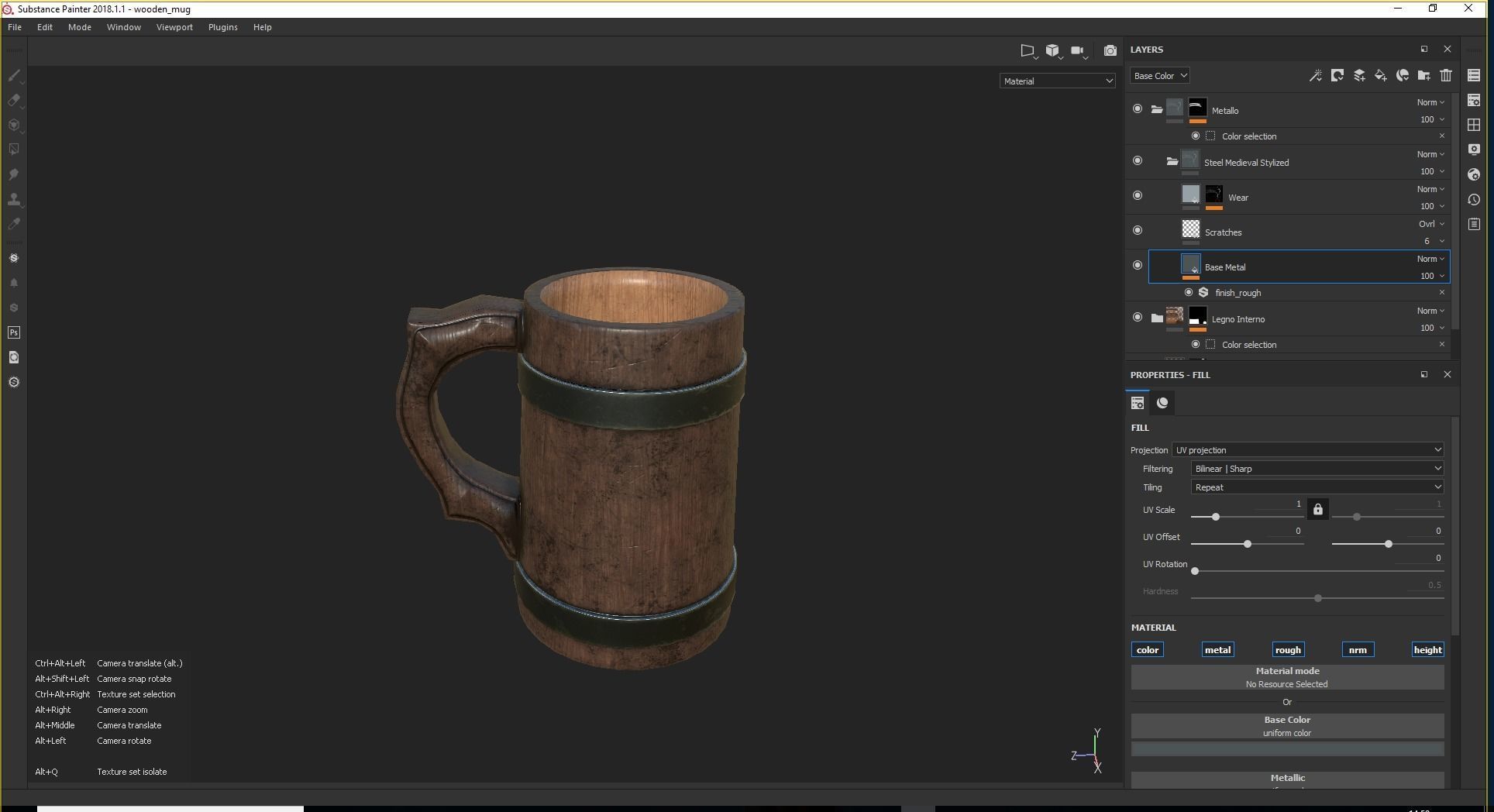
Task: Open Display Settings side panel
Action: [1474, 150]
